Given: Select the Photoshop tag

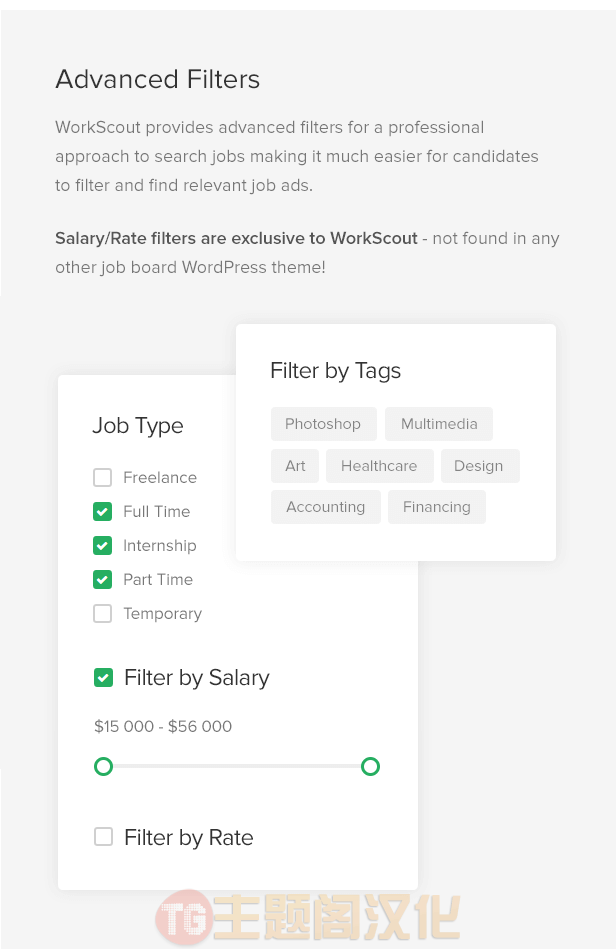Looking at the screenshot, I should coord(324,424).
